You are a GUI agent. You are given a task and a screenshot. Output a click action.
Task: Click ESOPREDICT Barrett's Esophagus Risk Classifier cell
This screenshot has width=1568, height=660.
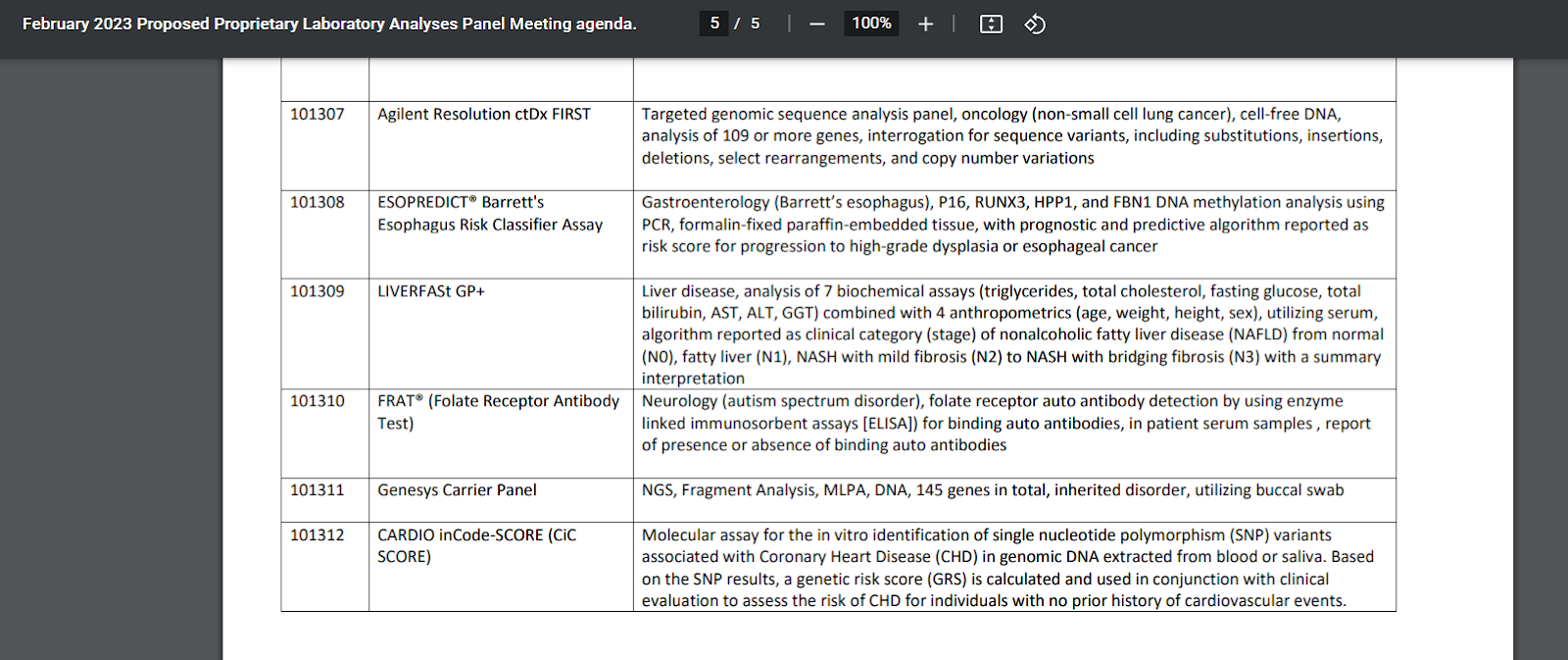(x=501, y=234)
